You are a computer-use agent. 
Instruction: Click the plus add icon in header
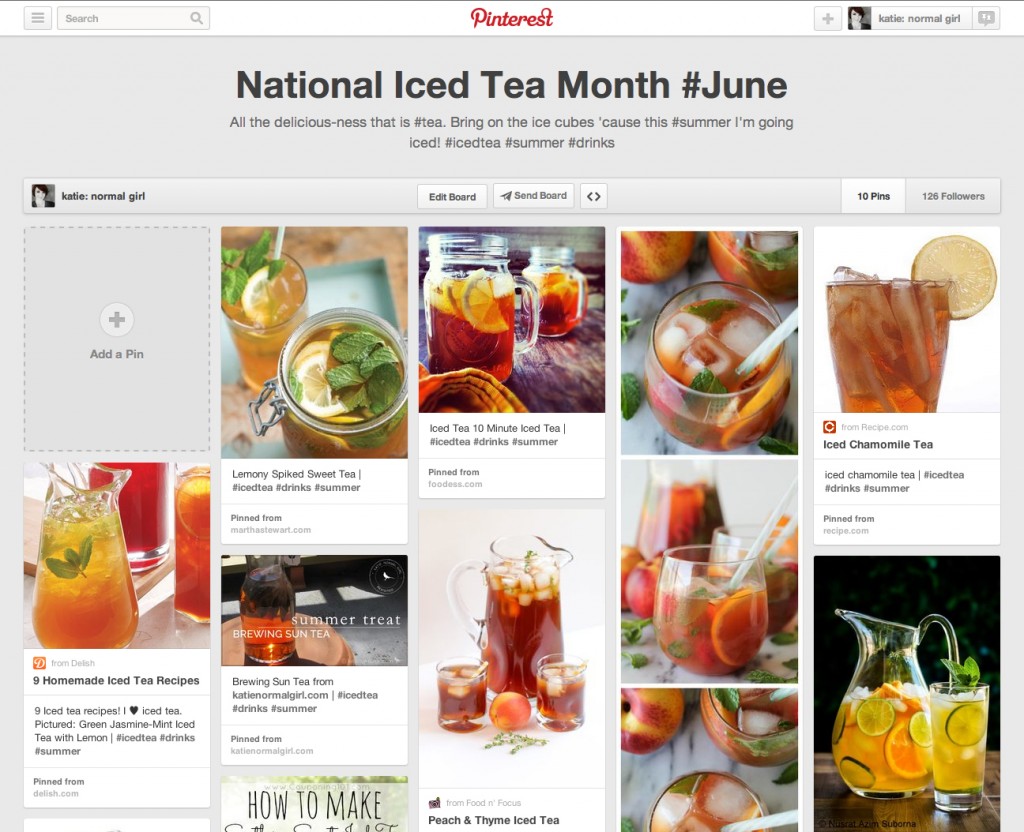tap(827, 18)
